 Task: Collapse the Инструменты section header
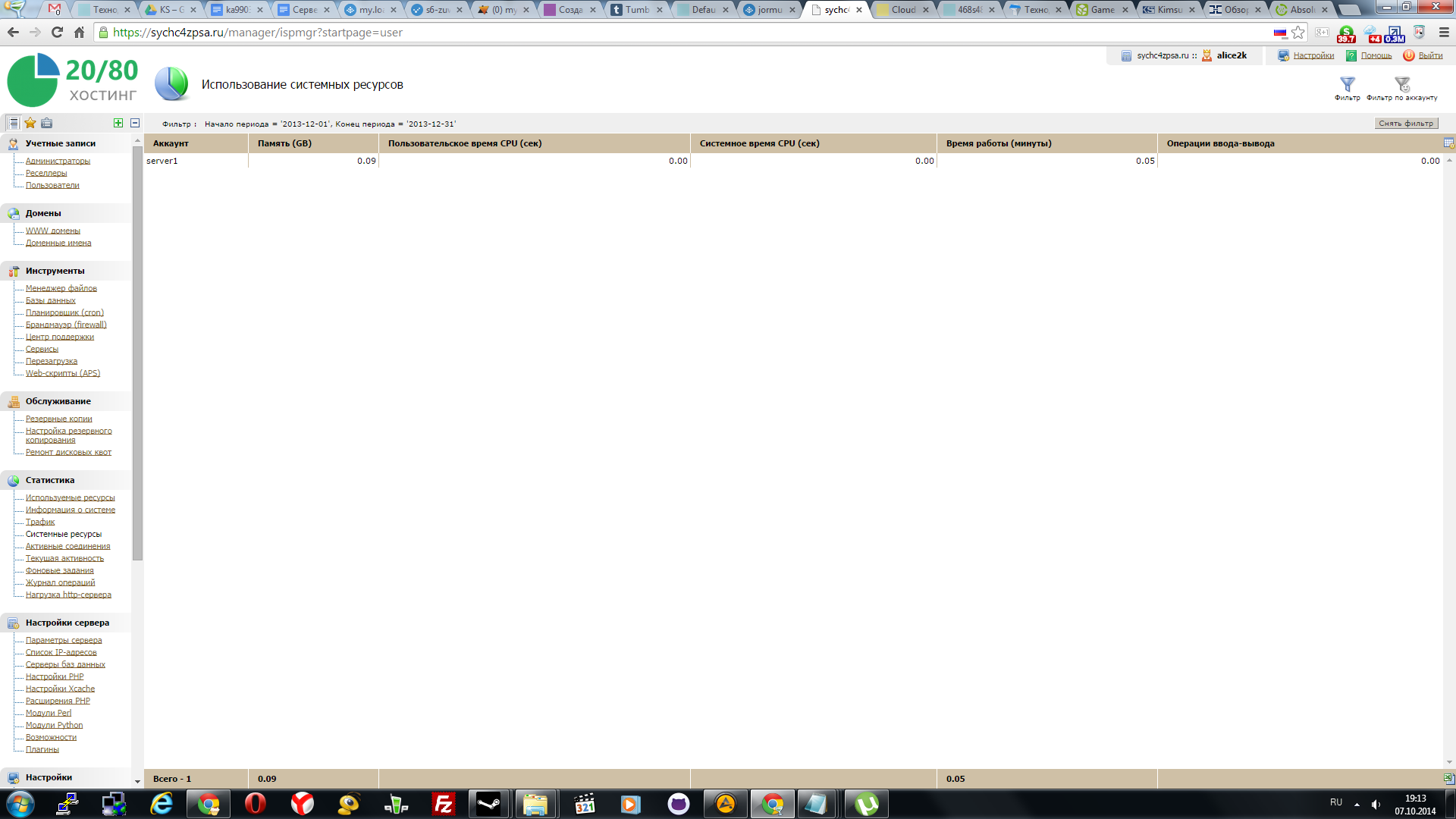coord(55,271)
